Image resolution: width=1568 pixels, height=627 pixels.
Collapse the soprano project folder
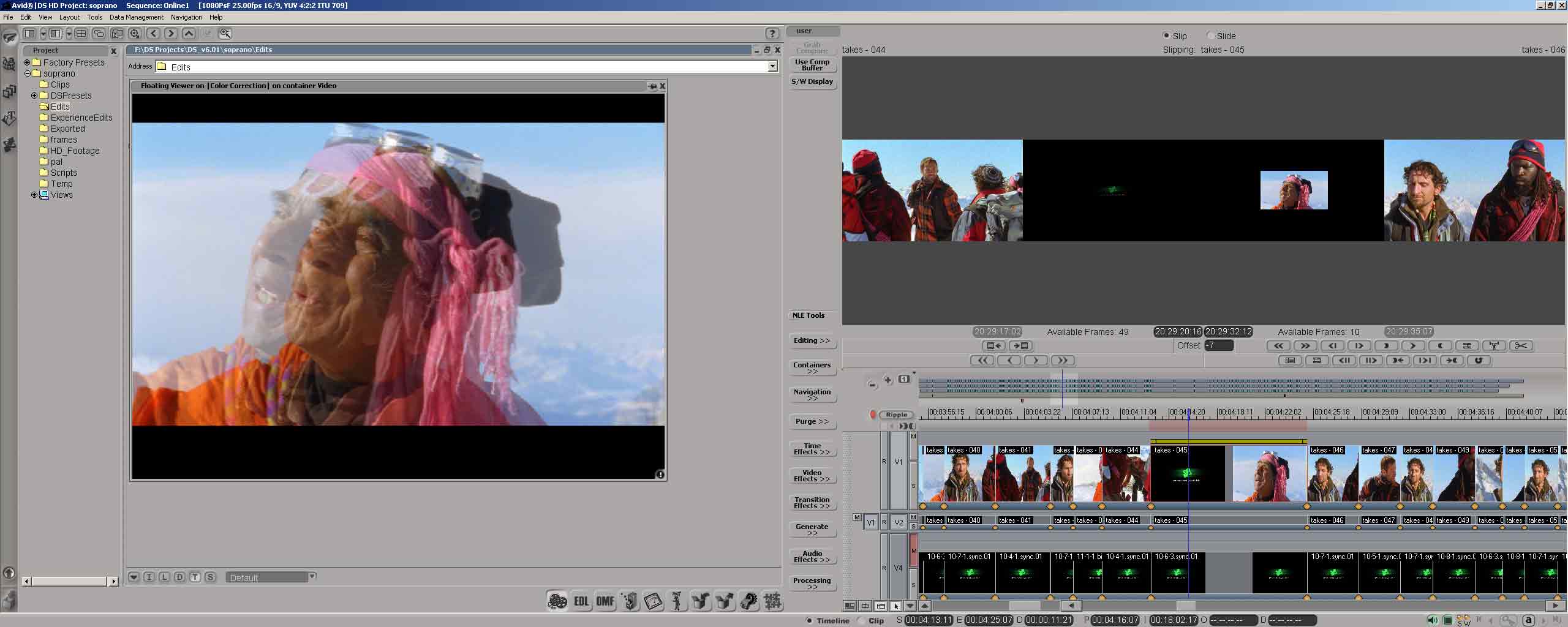(x=27, y=73)
